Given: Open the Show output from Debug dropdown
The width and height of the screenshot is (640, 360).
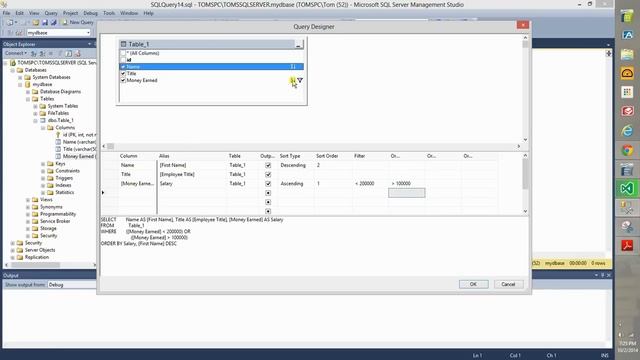Looking at the screenshot, I should 72,285.
